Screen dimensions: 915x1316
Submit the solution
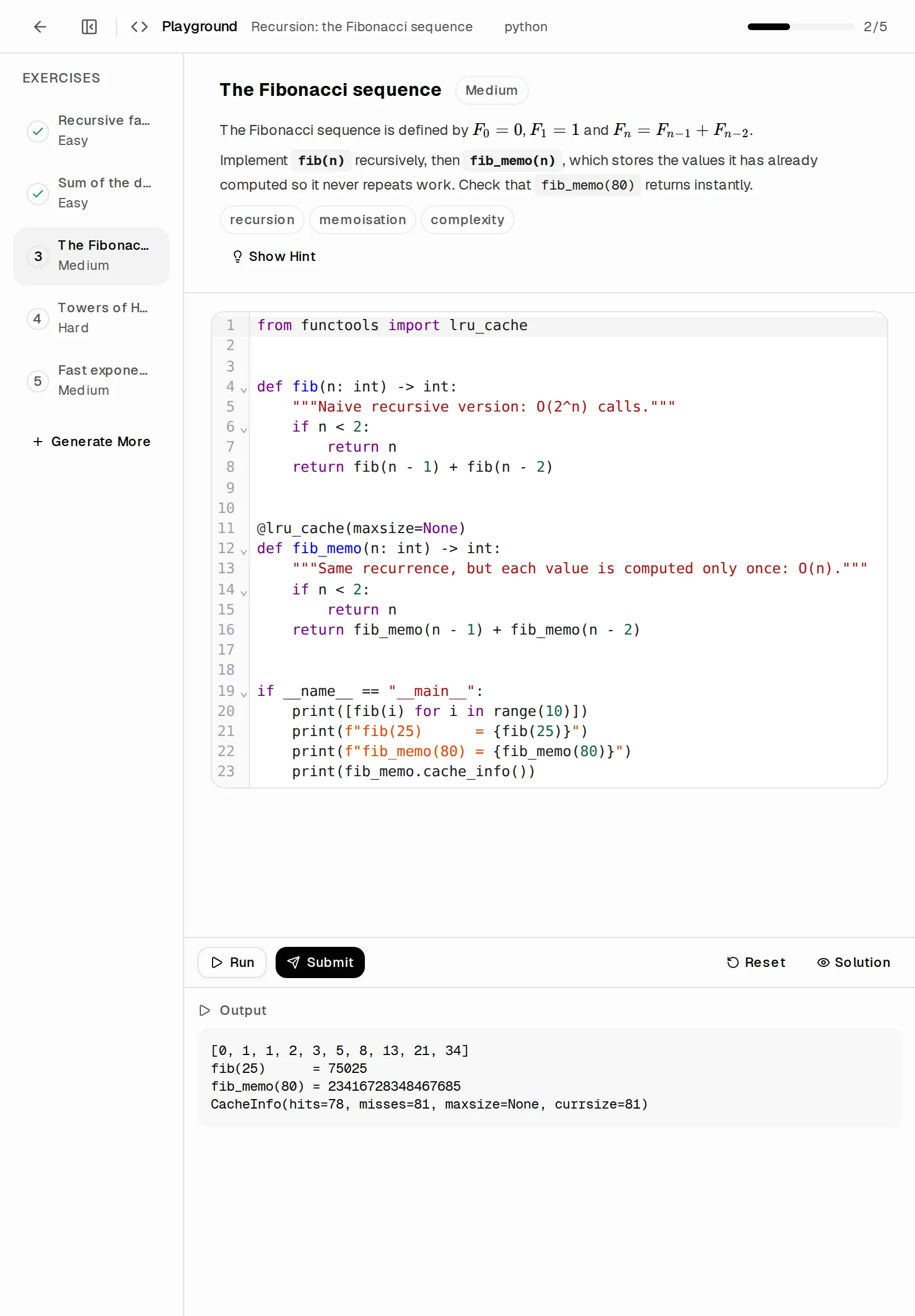320,962
